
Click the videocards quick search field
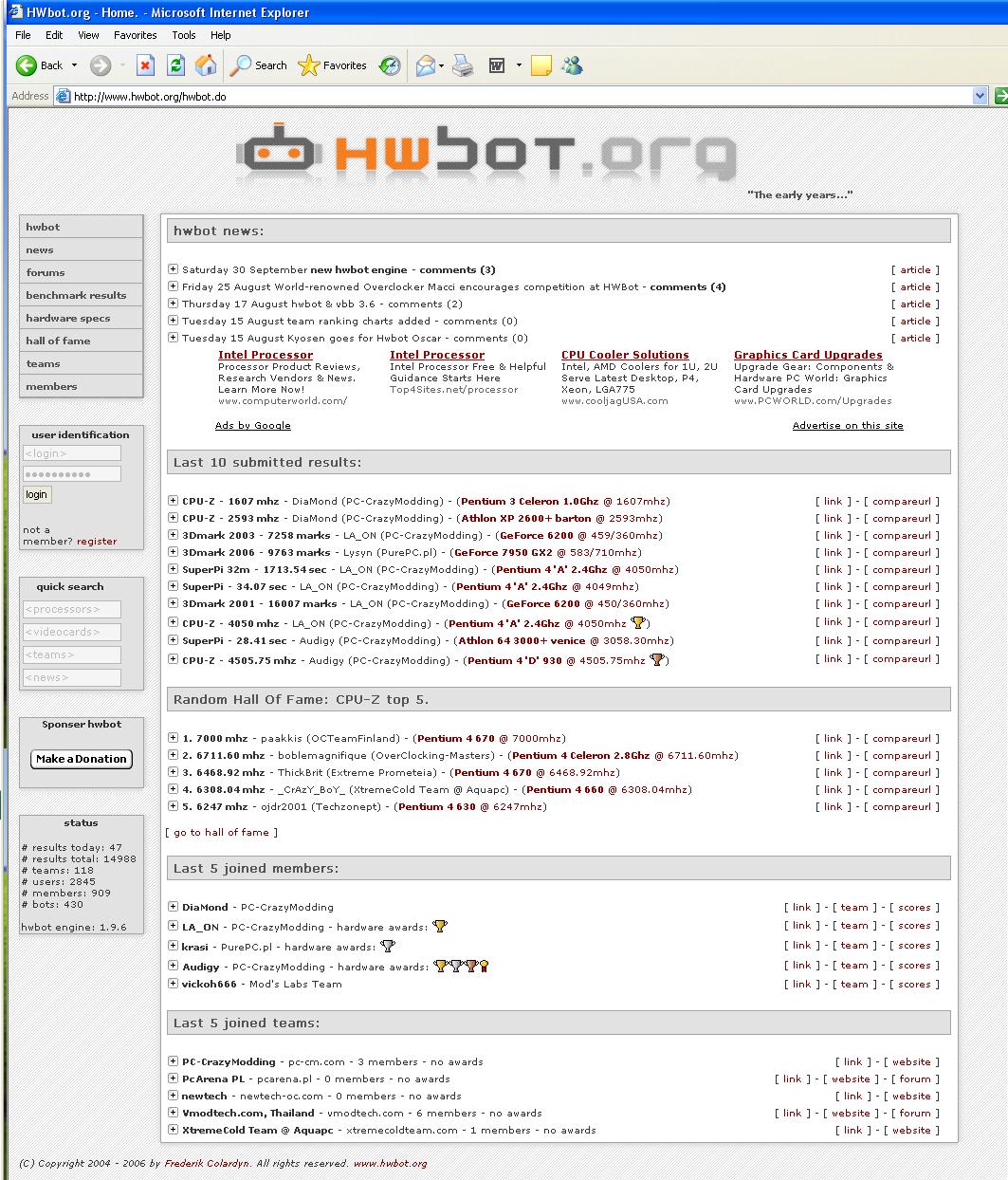pyautogui.click(x=72, y=632)
